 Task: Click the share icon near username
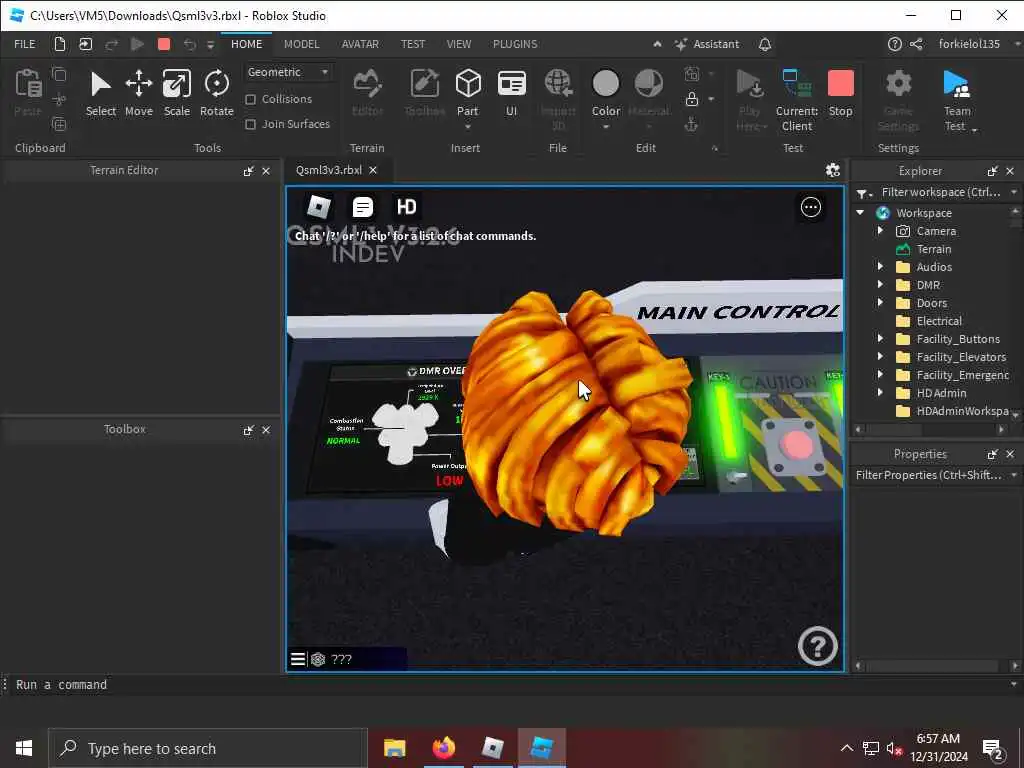point(916,44)
